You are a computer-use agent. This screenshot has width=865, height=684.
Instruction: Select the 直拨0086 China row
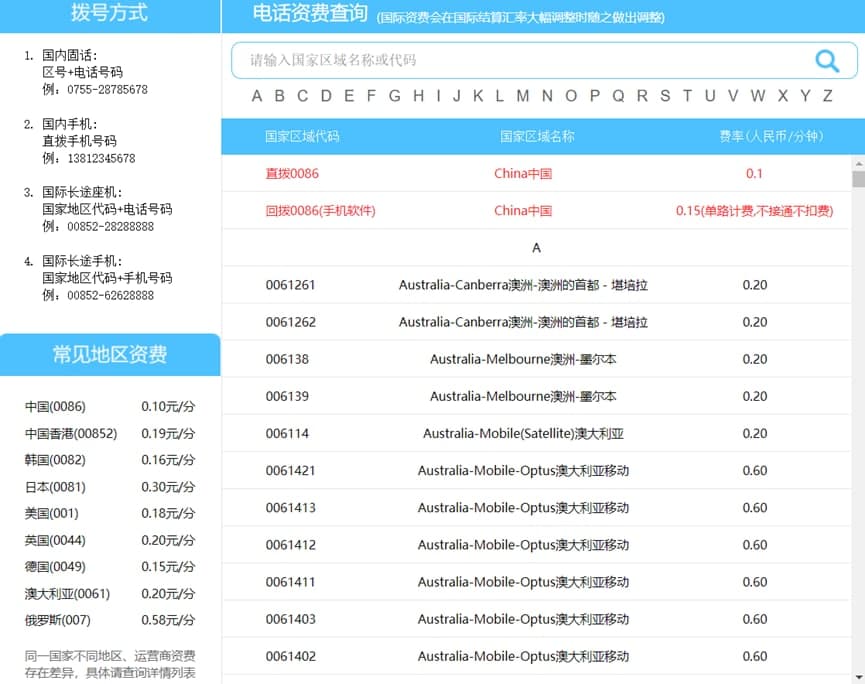pyautogui.click(x=536, y=173)
